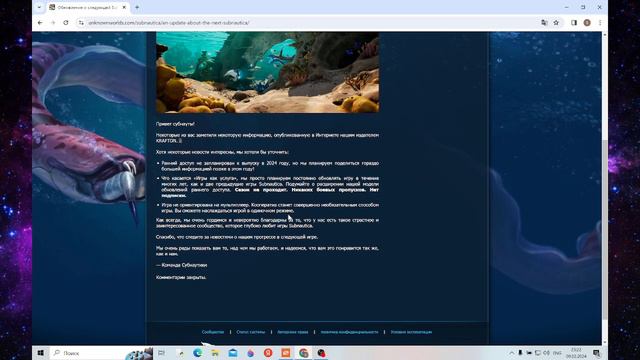Viewport: 640px width, 360px height.
Task: Close the current browser tab
Action: click(124, 7)
